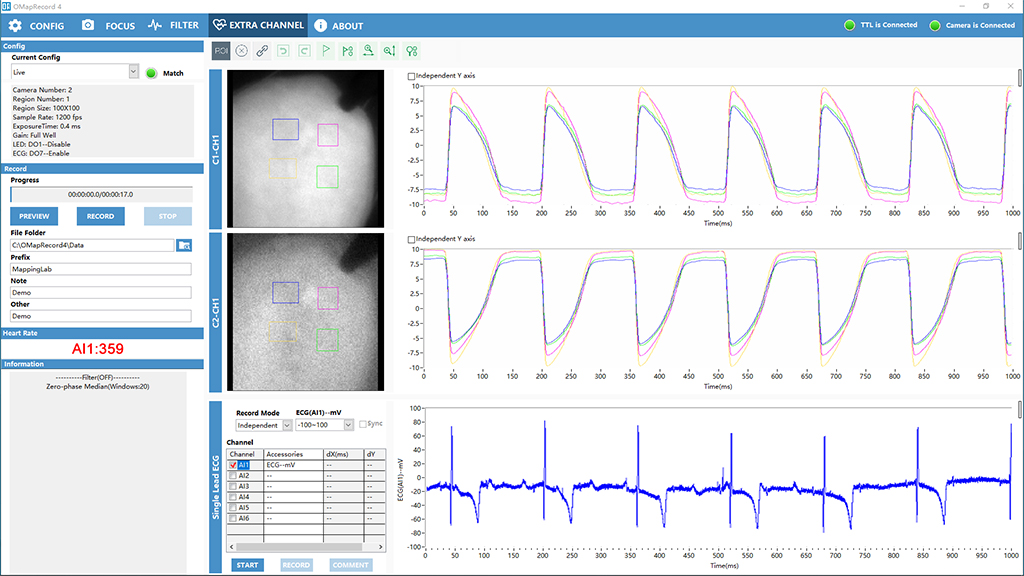Click the circled X clear ROI icon
Screen dimensions: 1024x576
click(x=242, y=51)
